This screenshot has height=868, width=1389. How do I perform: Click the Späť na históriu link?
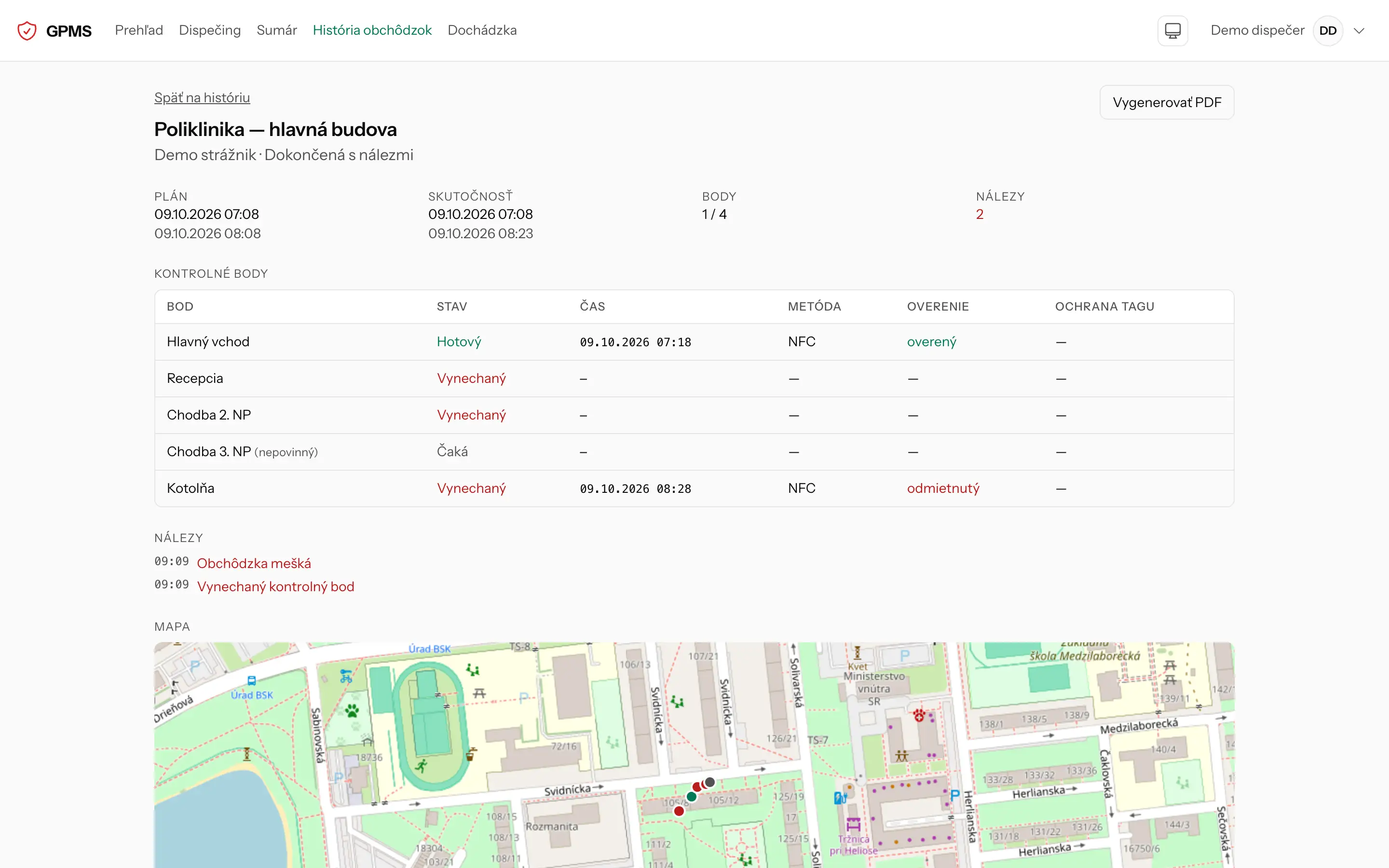(202, 97)
